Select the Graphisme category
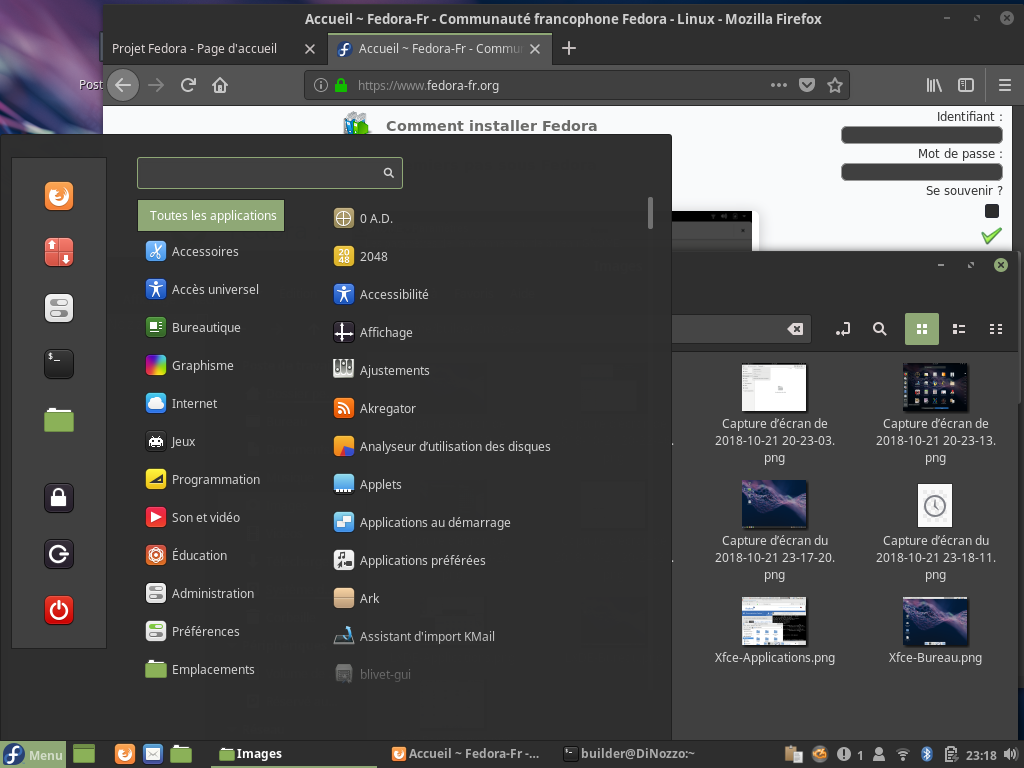This screenshot has width=1024, height=768. [189, 365]
